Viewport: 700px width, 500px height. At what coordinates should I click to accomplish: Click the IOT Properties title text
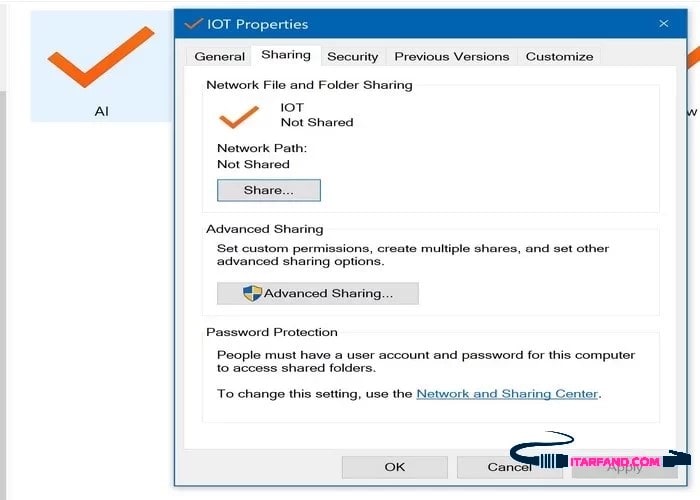coord(258,24)
